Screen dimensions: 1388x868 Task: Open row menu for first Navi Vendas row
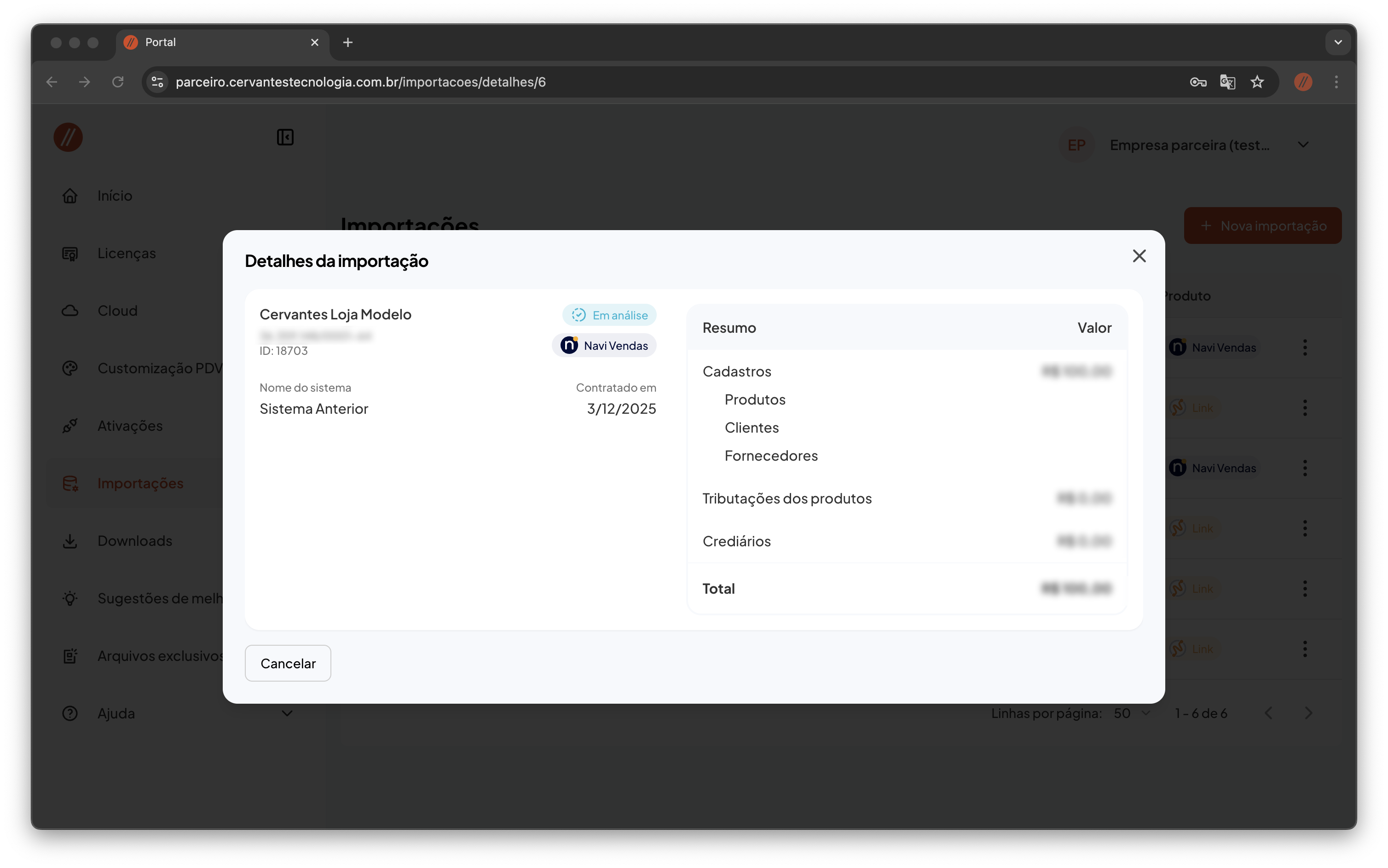pyautogui.click(x=1305, y=347)
